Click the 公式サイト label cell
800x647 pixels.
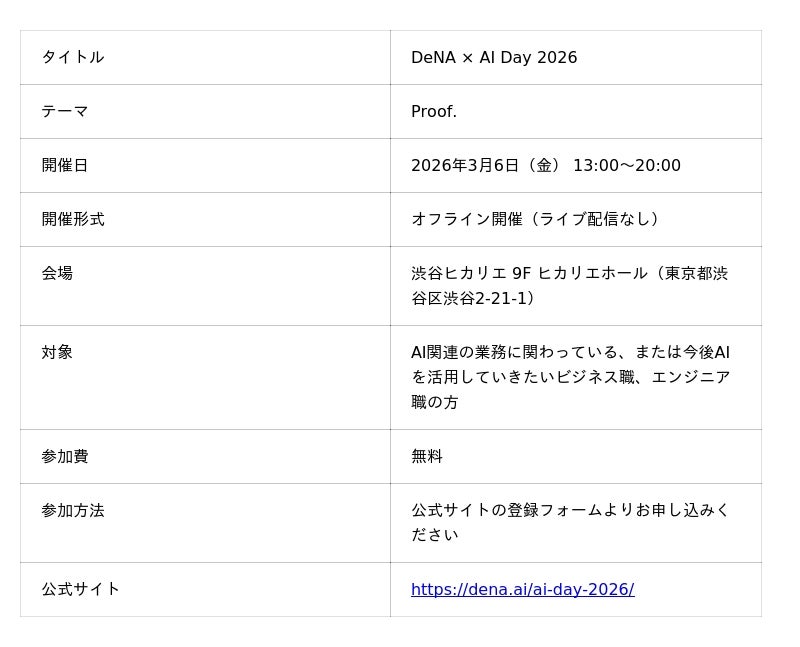[81, 589]
